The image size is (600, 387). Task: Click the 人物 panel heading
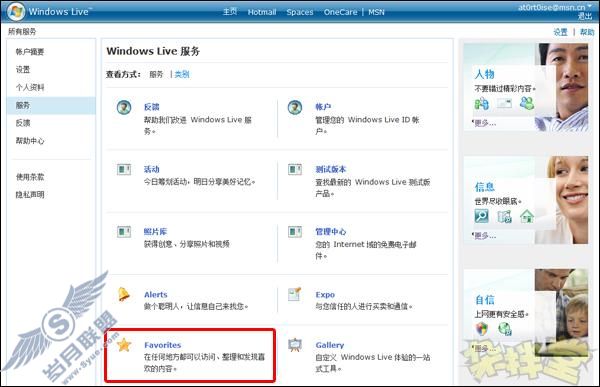pos(485,74)
